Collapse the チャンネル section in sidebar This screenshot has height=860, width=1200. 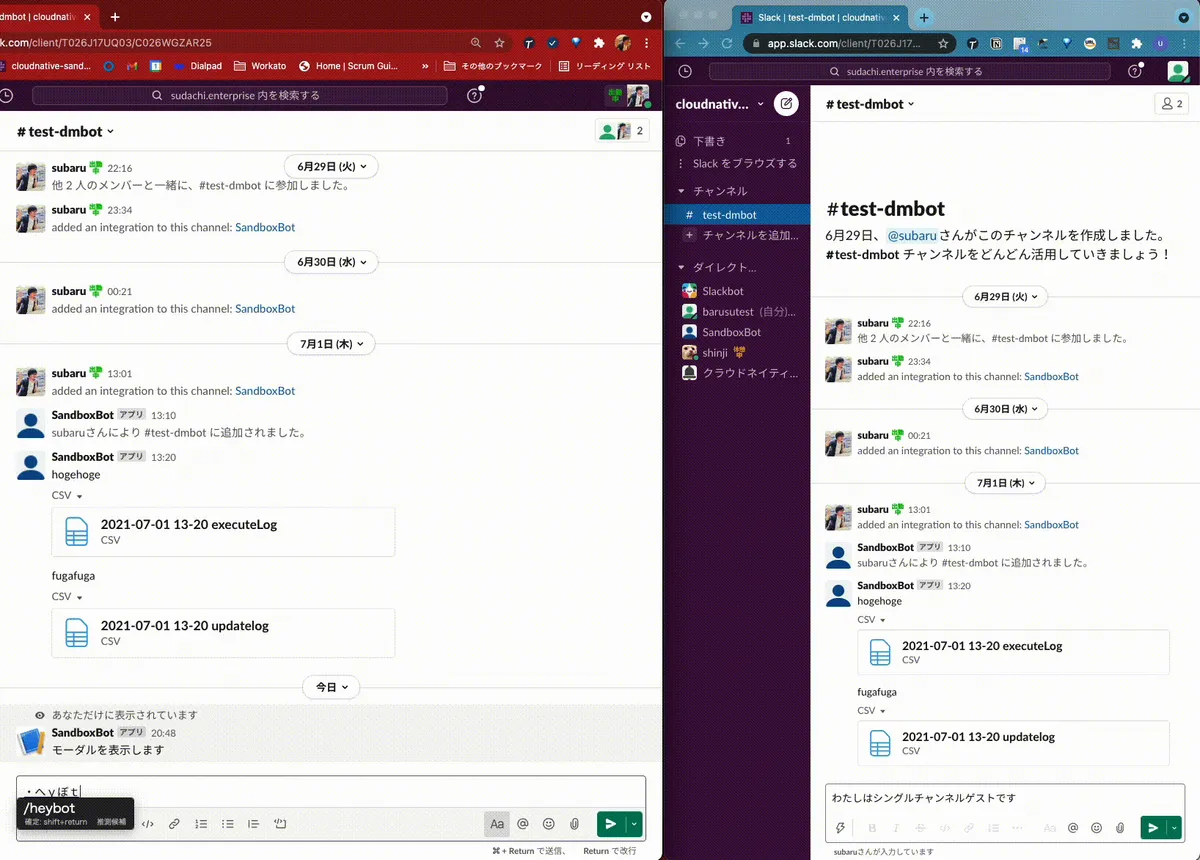click(x=682, y=190)
